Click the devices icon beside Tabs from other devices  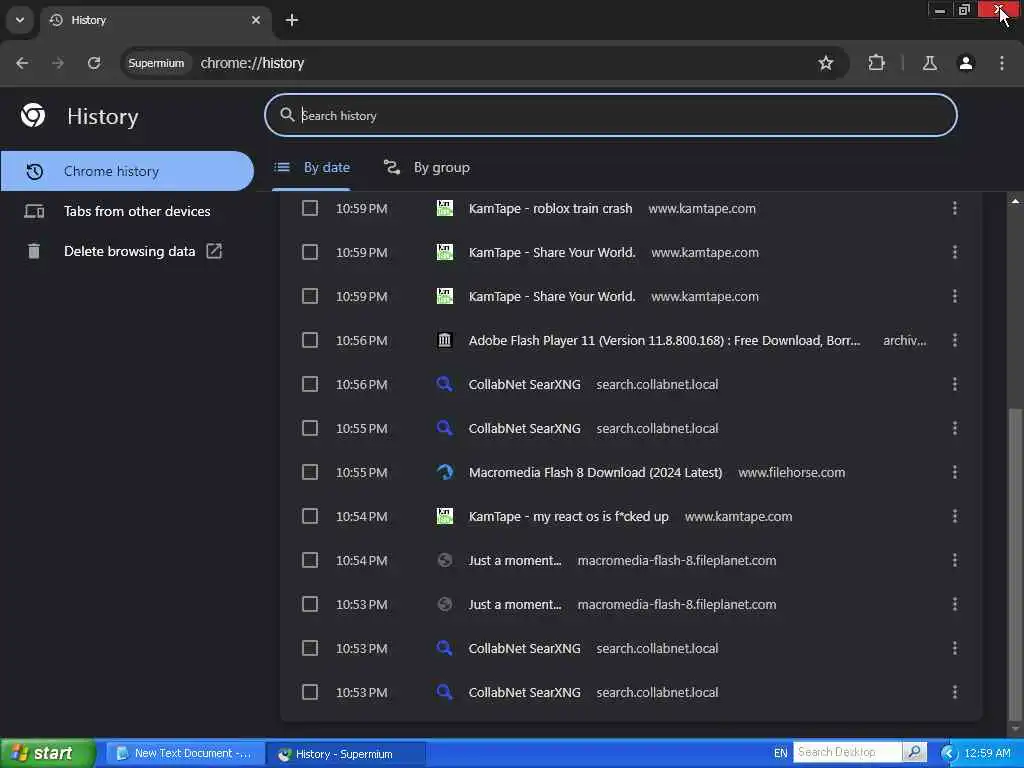coord(34,211)
